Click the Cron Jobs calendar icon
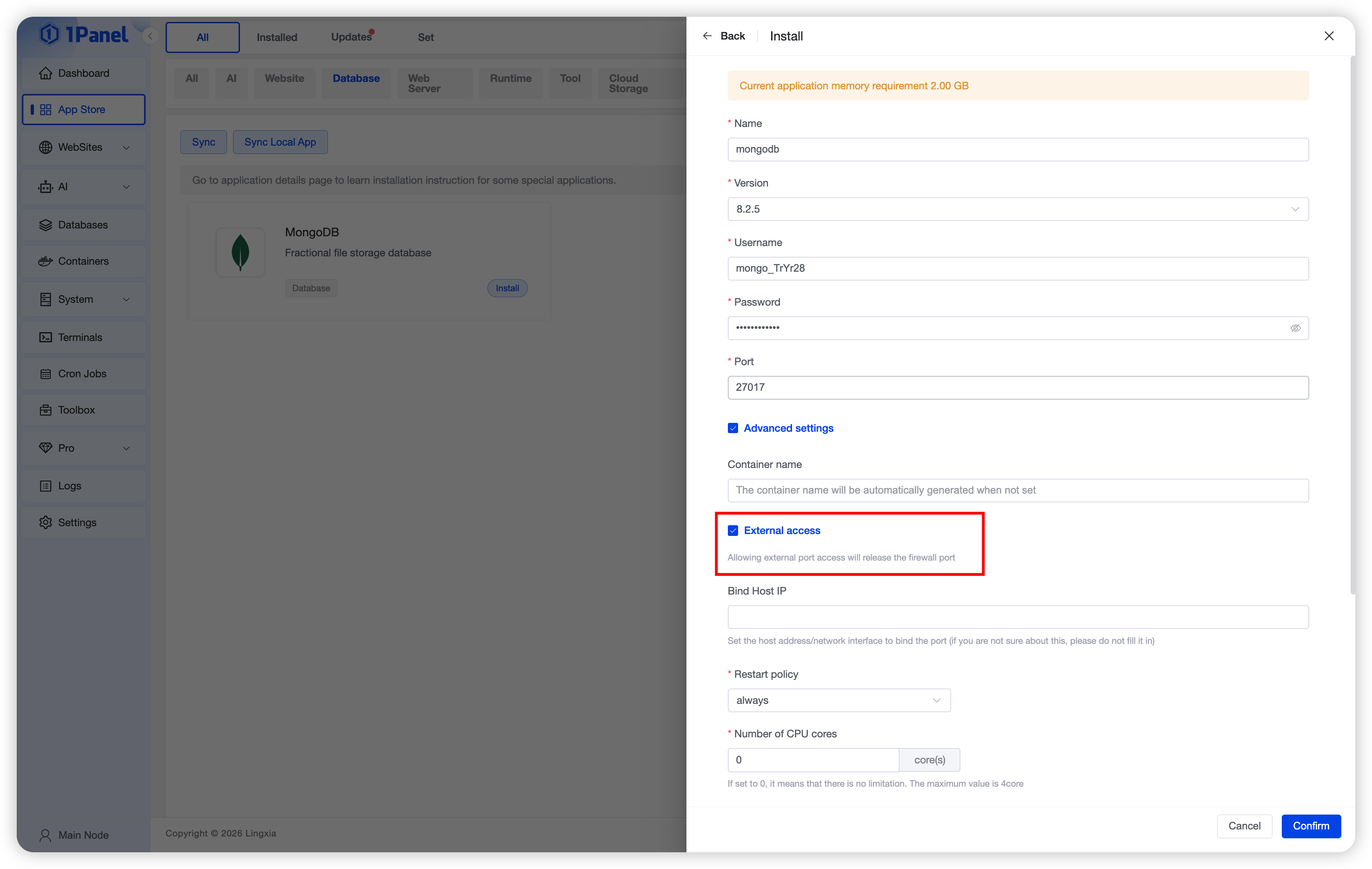The height and width of the screenshot is (869, 1372). [46, 374]
